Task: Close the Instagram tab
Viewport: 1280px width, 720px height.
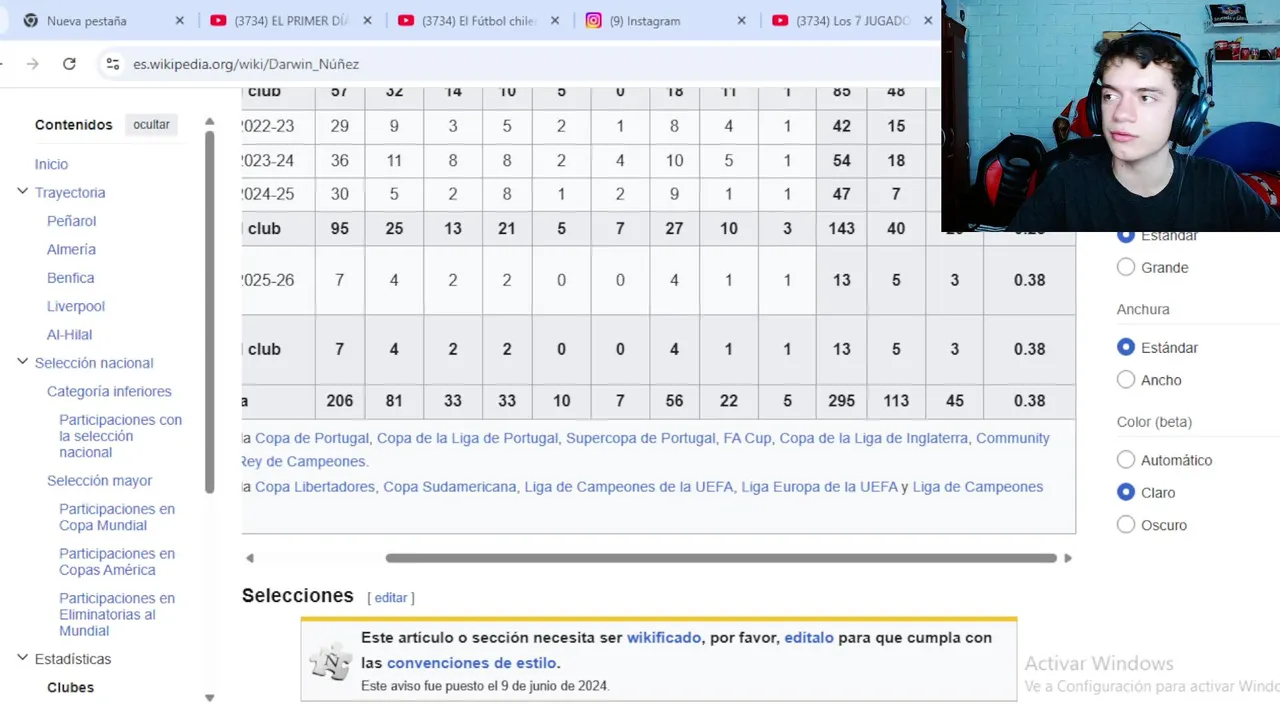Action: tap(741, 20)
